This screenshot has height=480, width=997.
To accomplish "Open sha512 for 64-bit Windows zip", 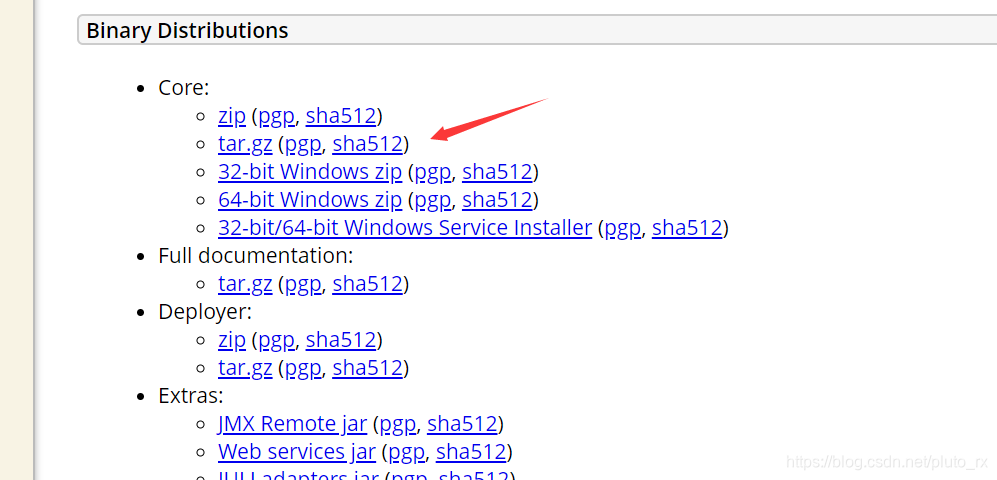I will coord(497,200).
